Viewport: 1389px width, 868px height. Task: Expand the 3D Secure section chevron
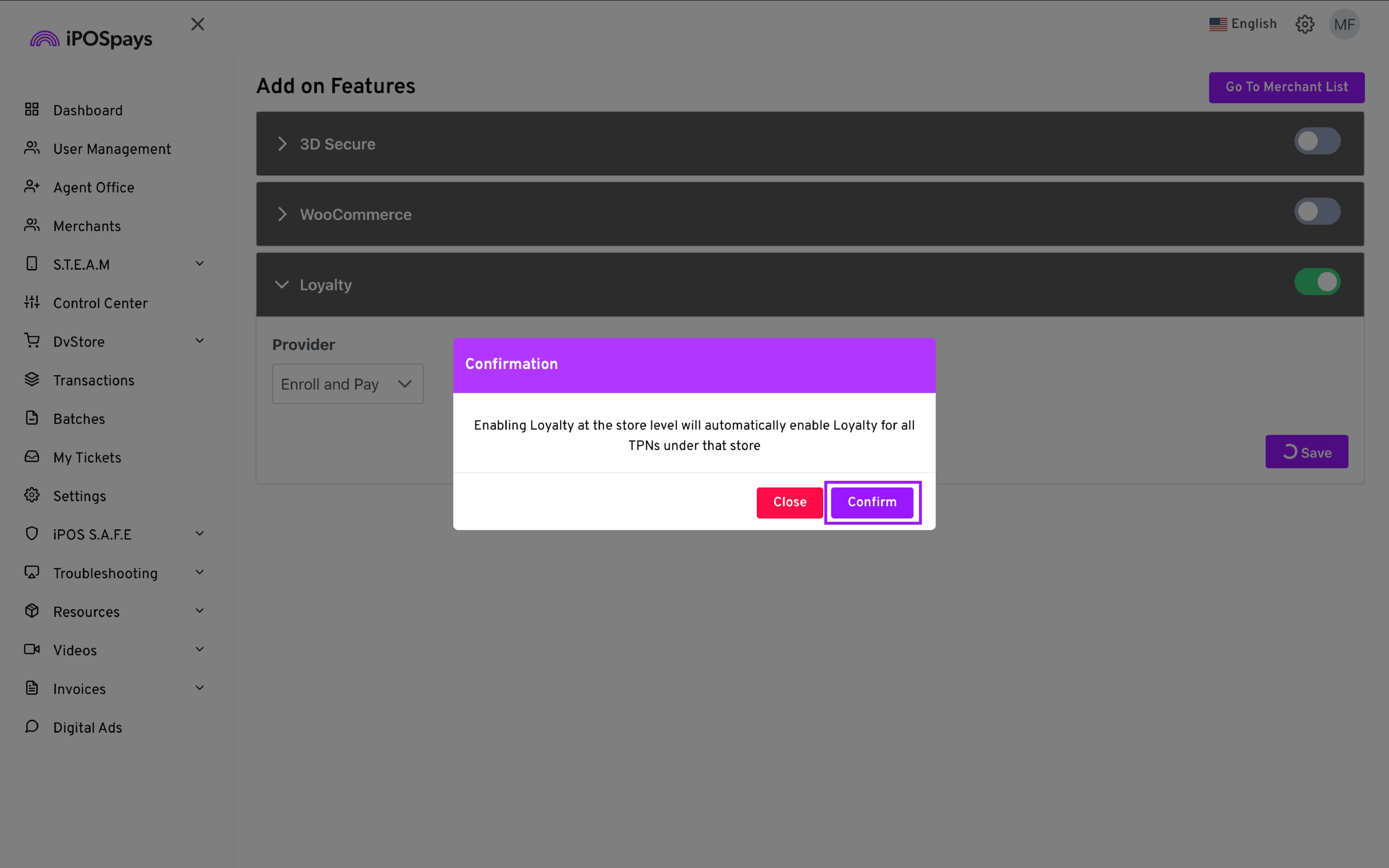point(282,144)
